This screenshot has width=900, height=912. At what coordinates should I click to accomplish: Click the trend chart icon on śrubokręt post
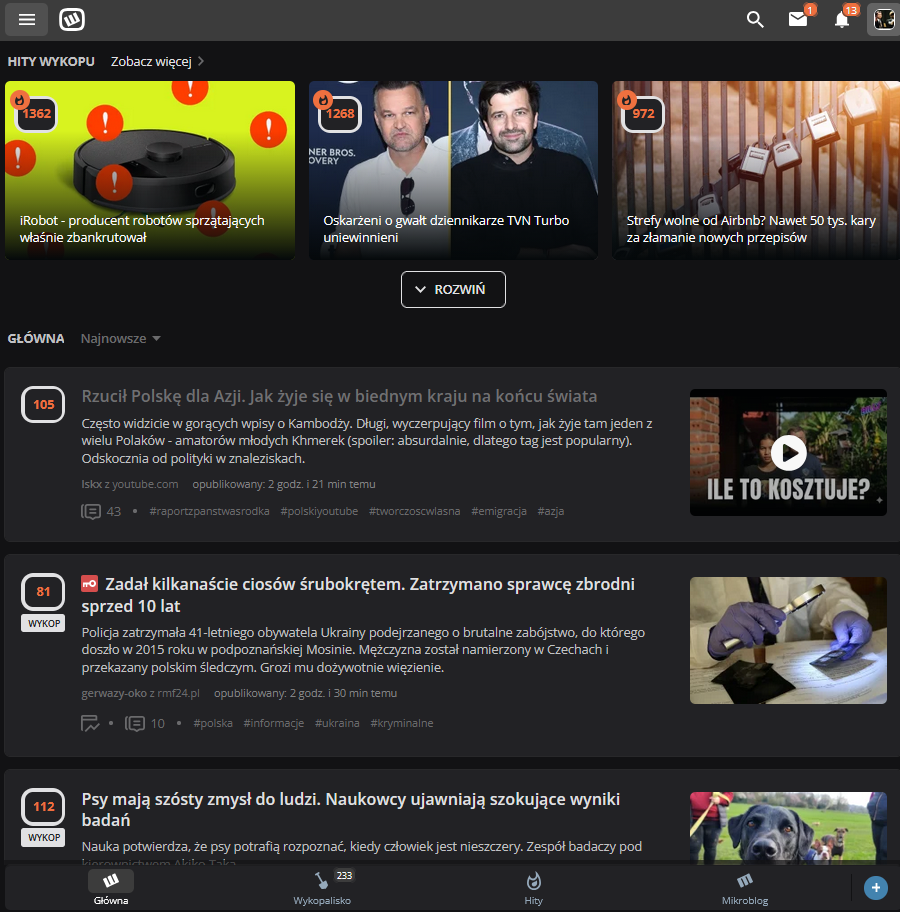click(x=91, y=723)
